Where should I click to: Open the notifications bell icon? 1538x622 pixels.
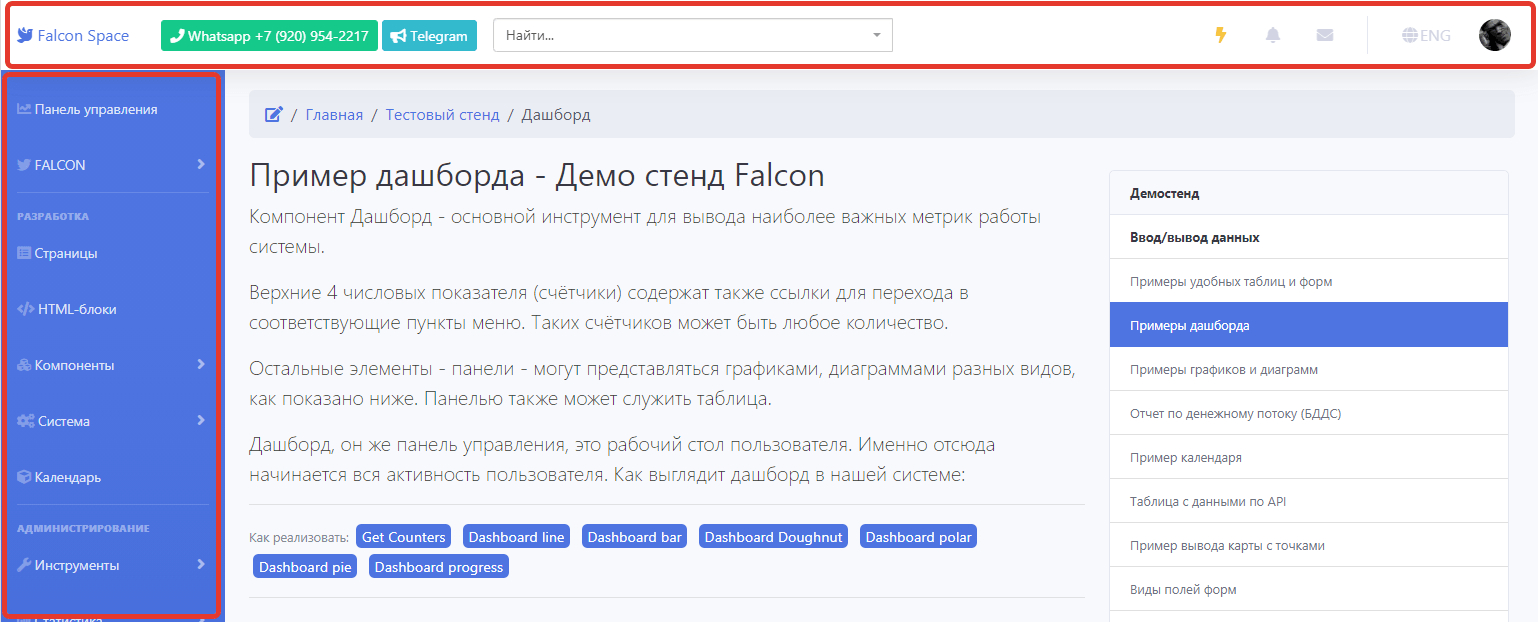(1273, 35)
